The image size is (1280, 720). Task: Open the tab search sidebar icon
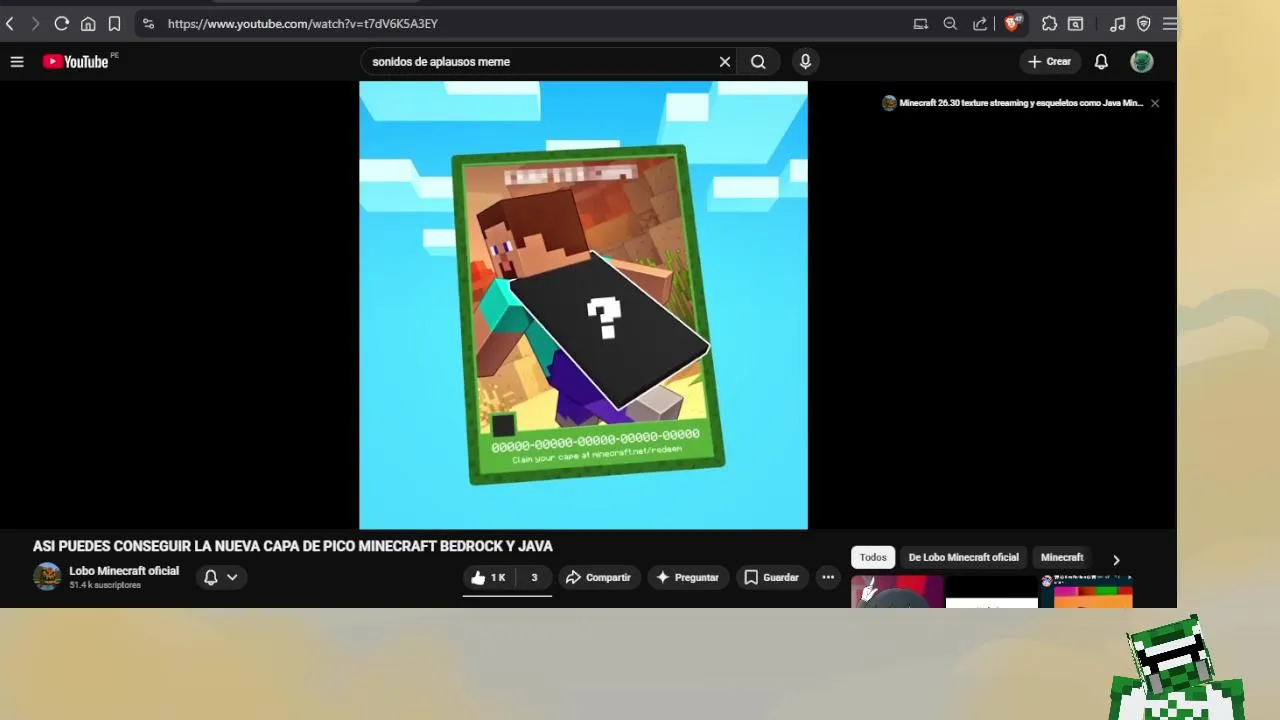pyautogui.click(x=1076, y=23)
